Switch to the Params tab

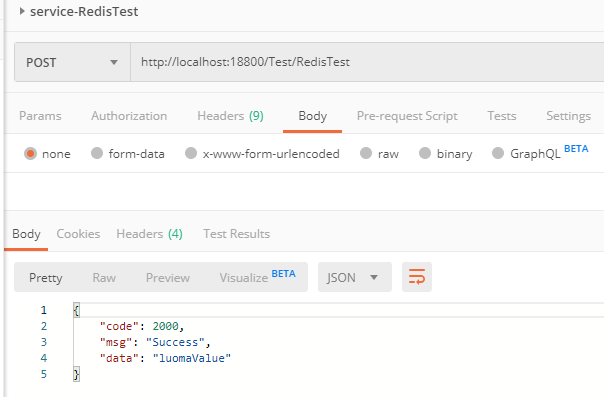tap(40, 116)
